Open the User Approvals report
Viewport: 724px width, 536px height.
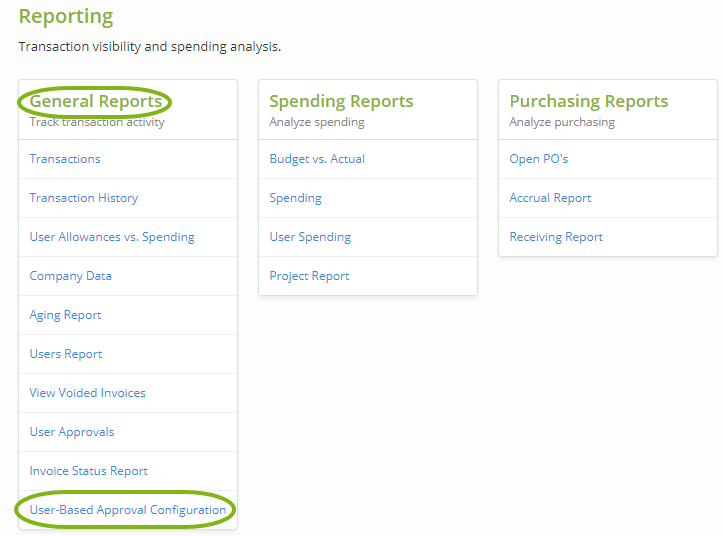click(x=72, y=432)
